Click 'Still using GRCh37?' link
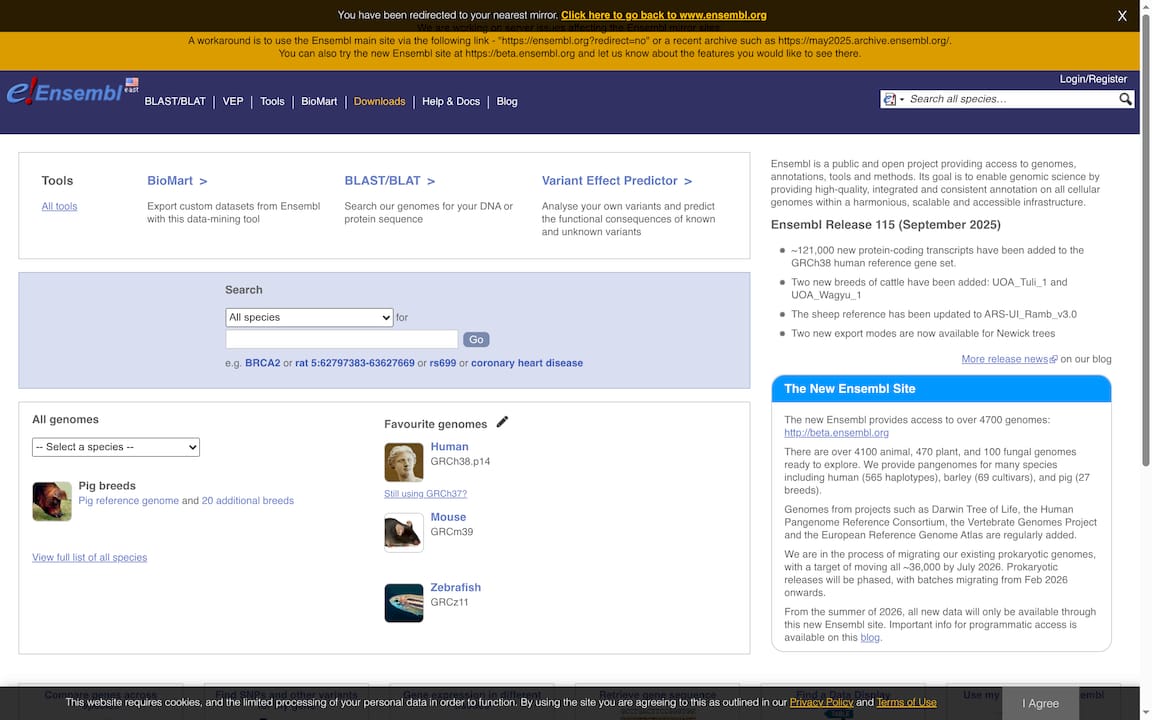Viewport: 1152px width, 720px height. click(425, 494)
